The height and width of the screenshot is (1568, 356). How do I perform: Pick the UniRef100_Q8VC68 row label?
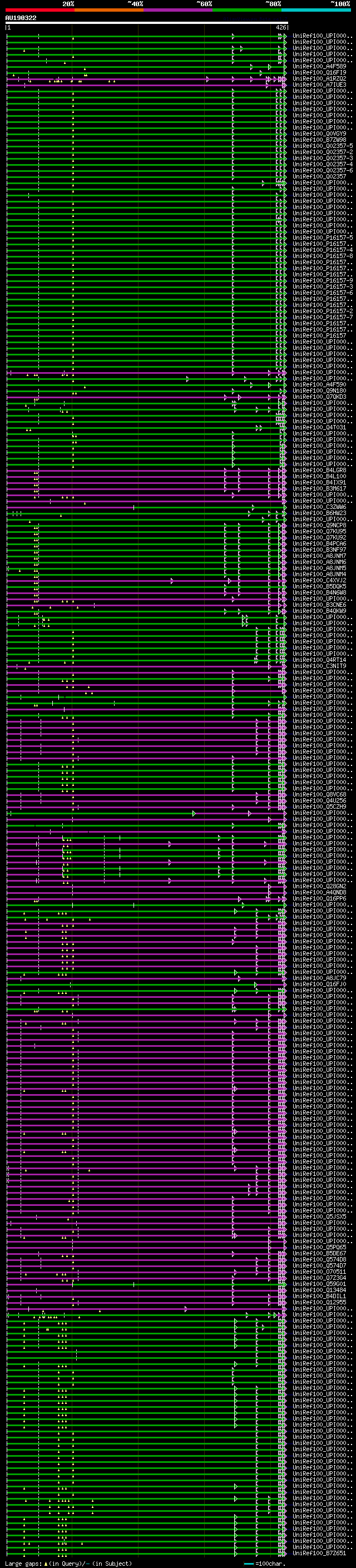point(319,794)
